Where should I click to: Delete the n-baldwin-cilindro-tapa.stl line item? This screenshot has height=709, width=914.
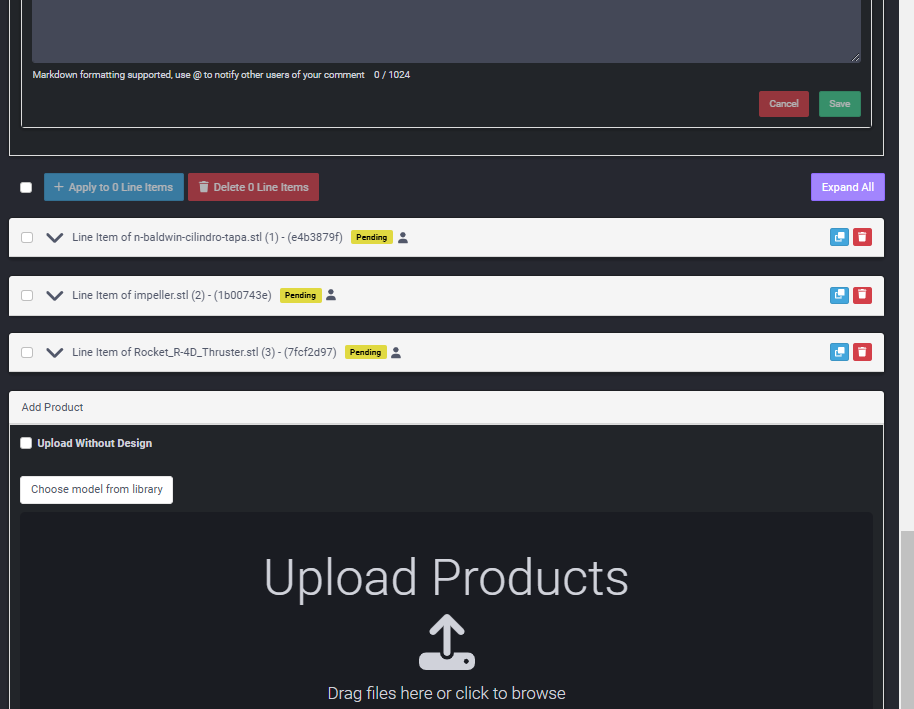point(862,238)
